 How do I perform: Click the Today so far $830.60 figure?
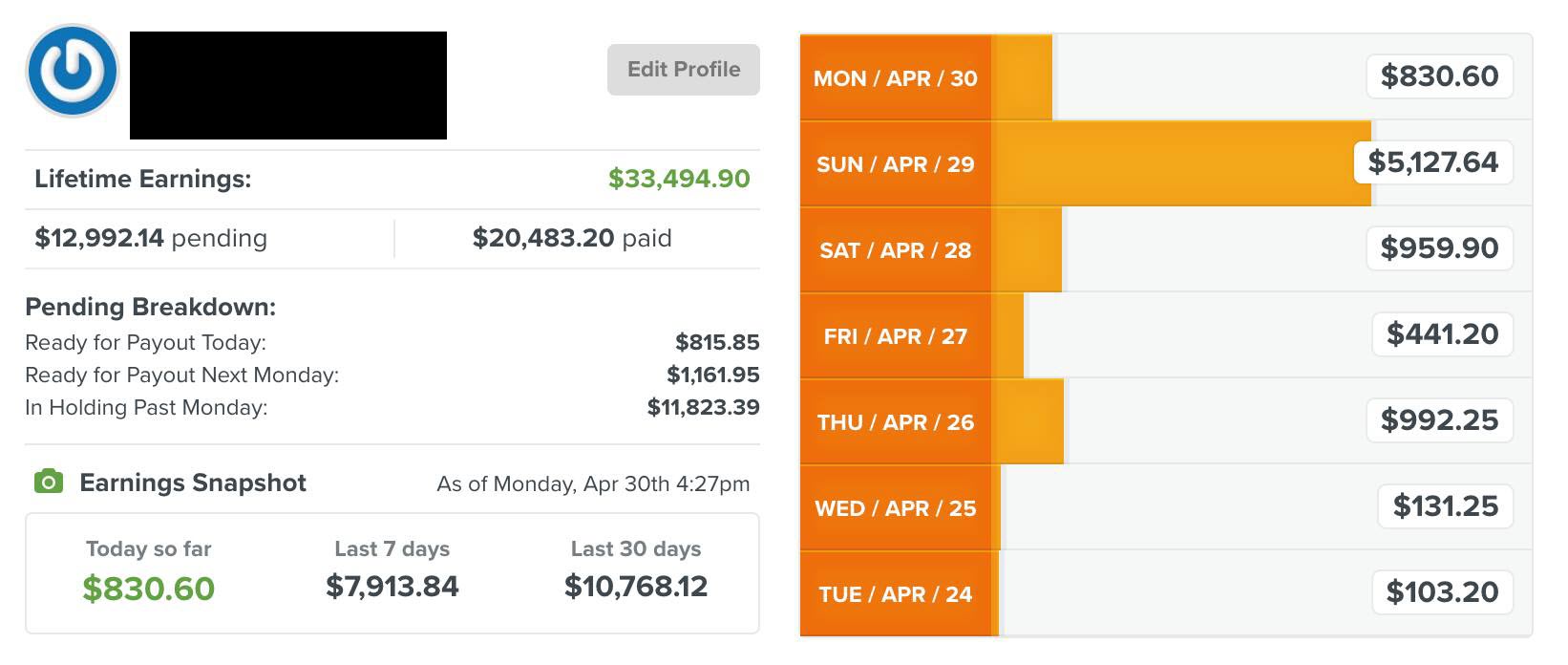[x=149, y=589]
